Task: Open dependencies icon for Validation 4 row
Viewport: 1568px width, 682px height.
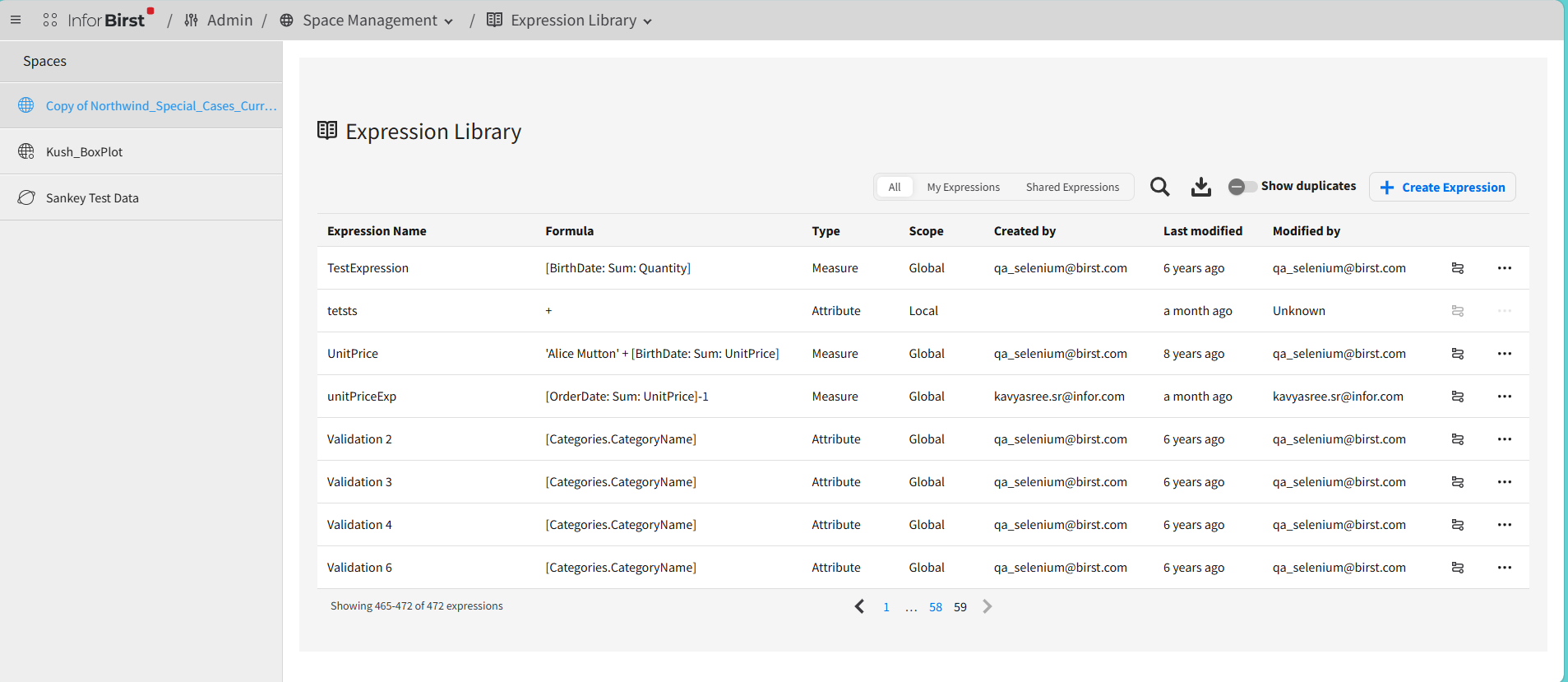Action: pyautogui.click(x=1458, y=525)
